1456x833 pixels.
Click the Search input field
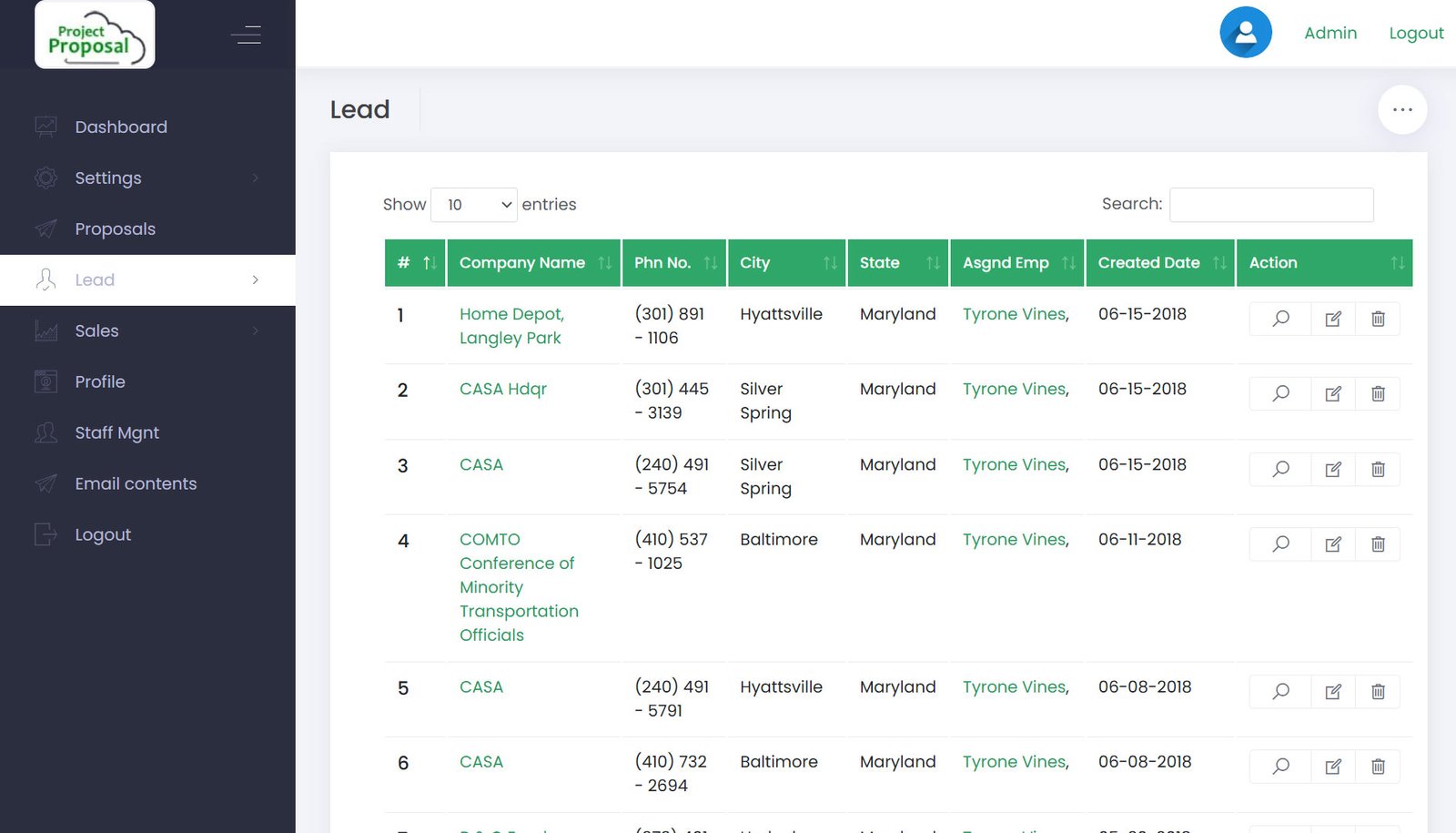coord(1271,205)
